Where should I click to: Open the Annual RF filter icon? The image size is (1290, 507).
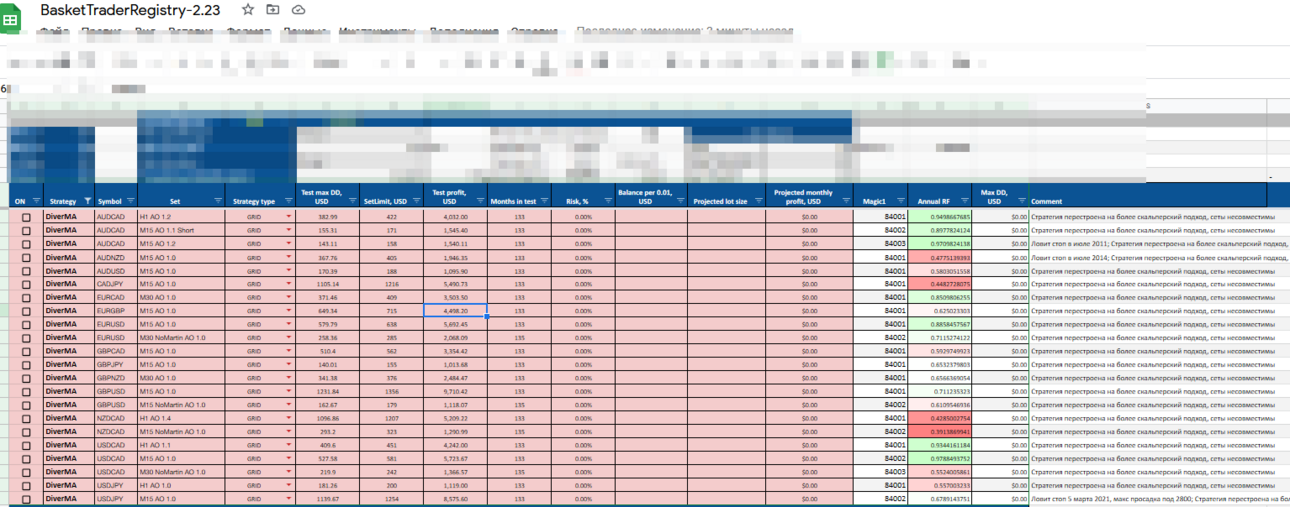click(x=964, y=201)
